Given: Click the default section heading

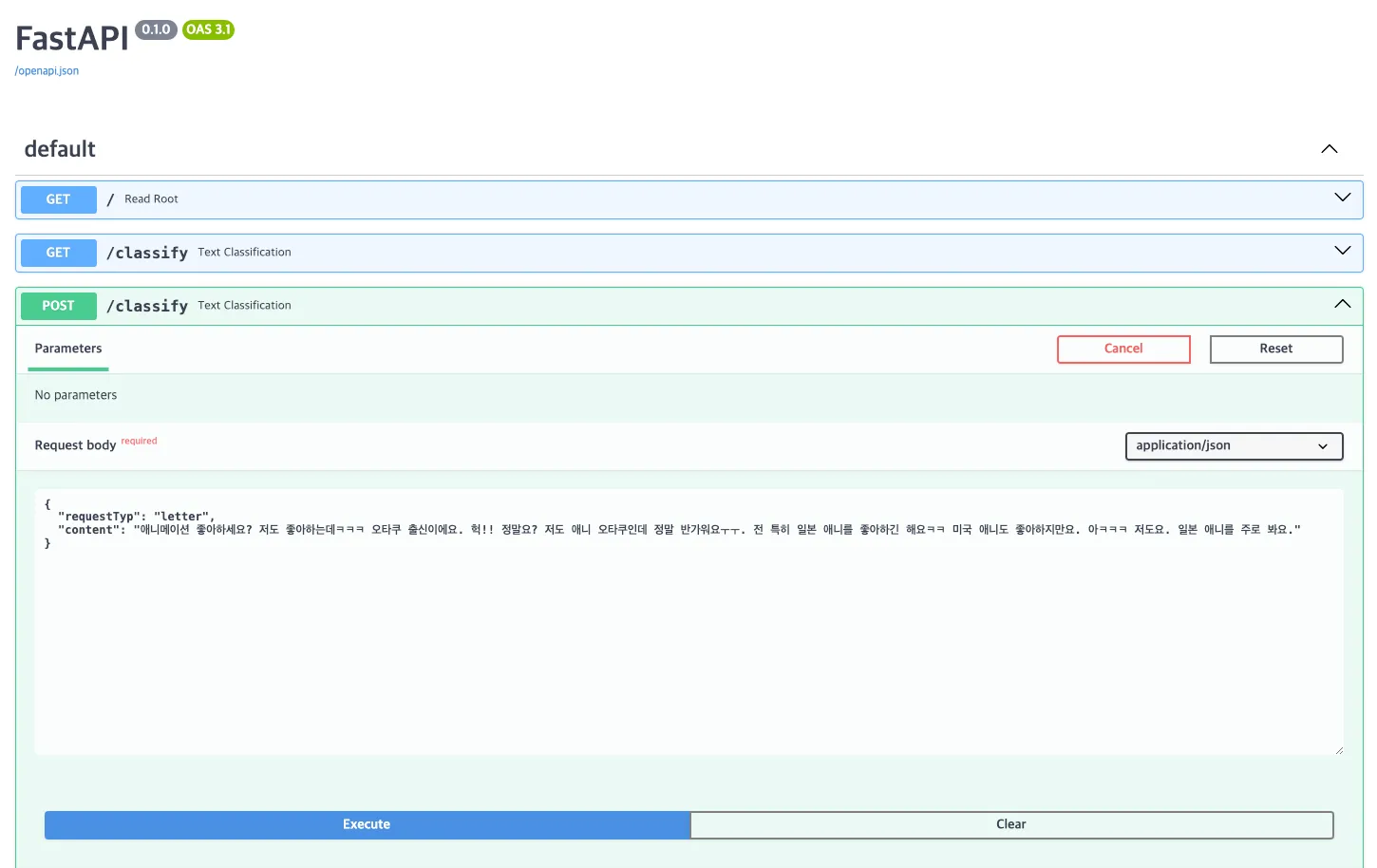Looking at the screenshot, I should point(60,149).
